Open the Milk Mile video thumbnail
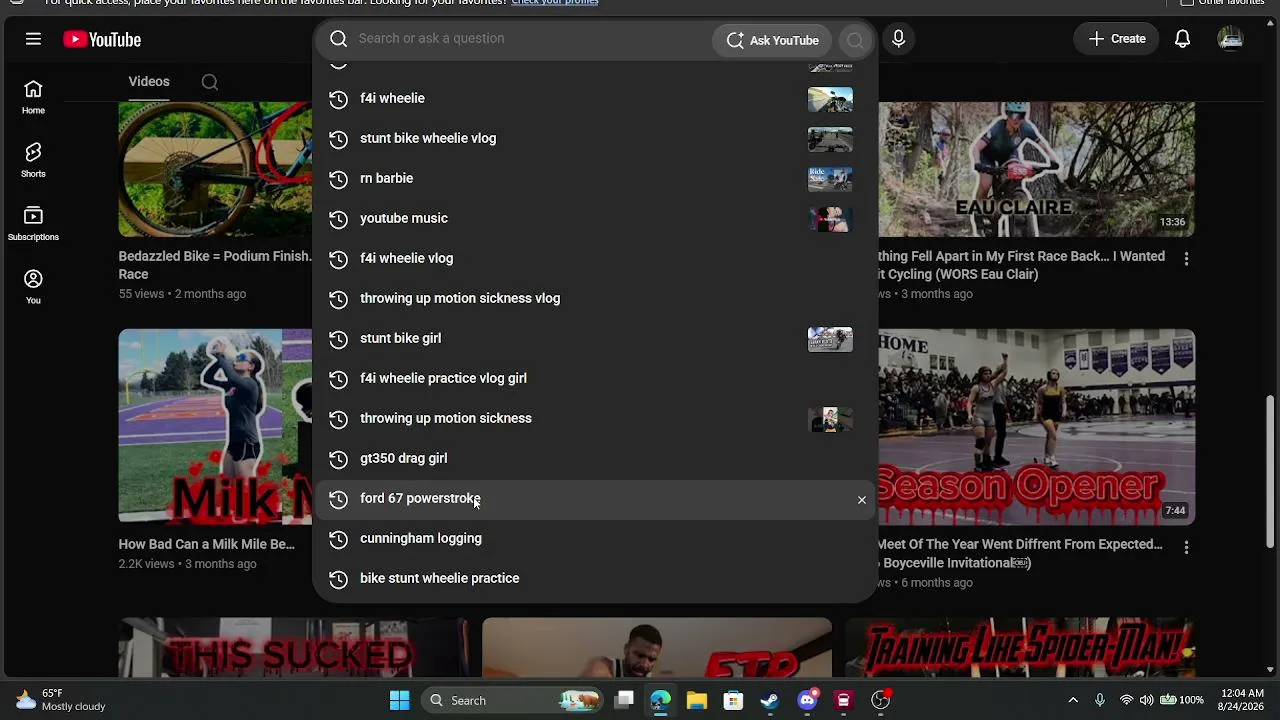1280x720 pixels. pyautogui.click(x=215, y=426)
